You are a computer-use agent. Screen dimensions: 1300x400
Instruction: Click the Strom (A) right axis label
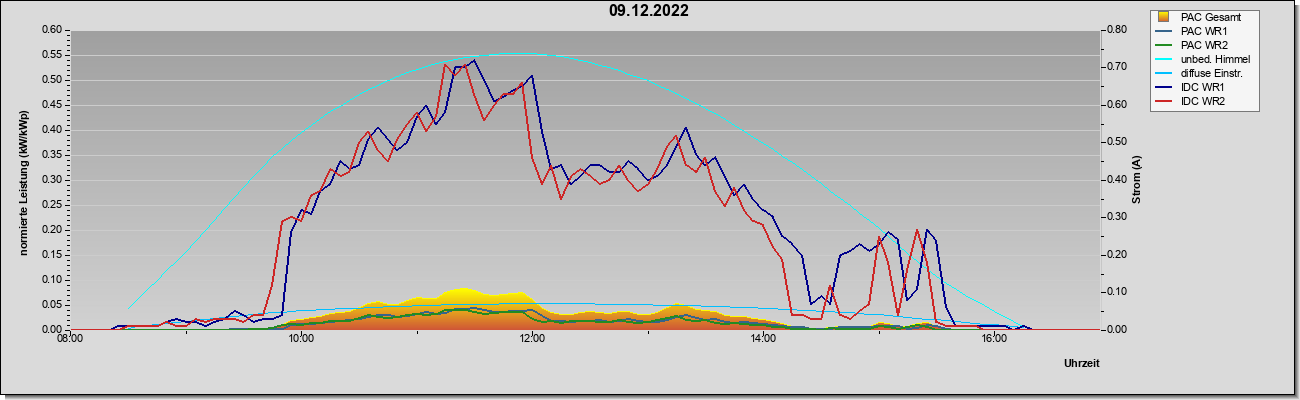1136,180
